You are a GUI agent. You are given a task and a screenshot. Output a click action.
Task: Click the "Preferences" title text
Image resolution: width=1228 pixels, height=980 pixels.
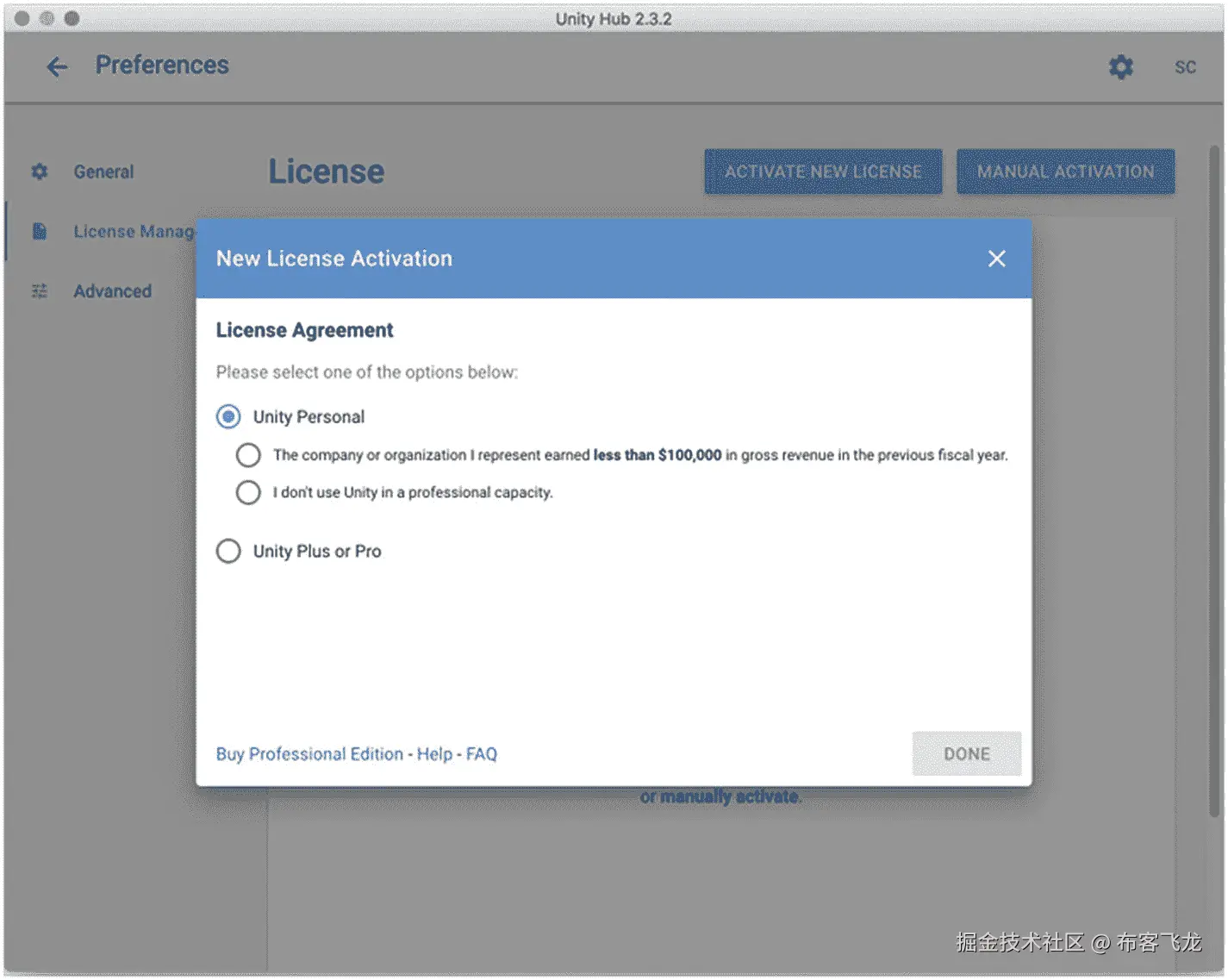[x=162, y=66]
